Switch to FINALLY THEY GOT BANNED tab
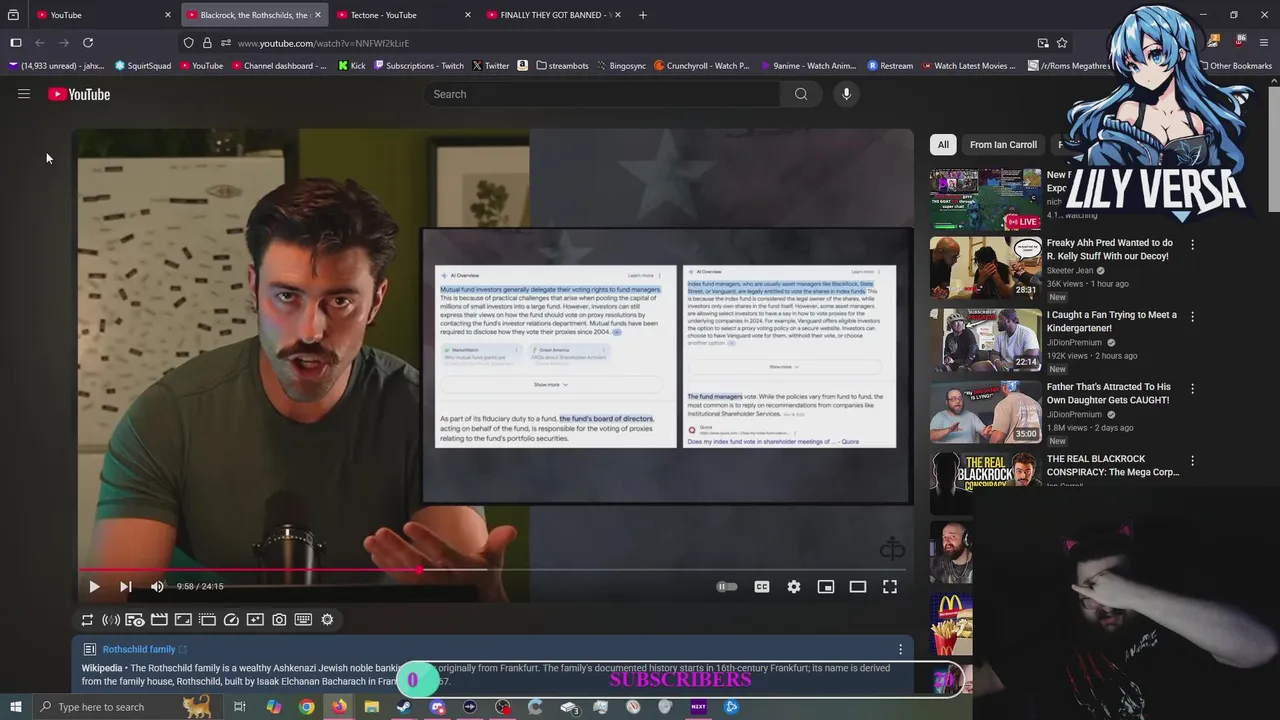 pyautogui.click(x=551, y=15)
